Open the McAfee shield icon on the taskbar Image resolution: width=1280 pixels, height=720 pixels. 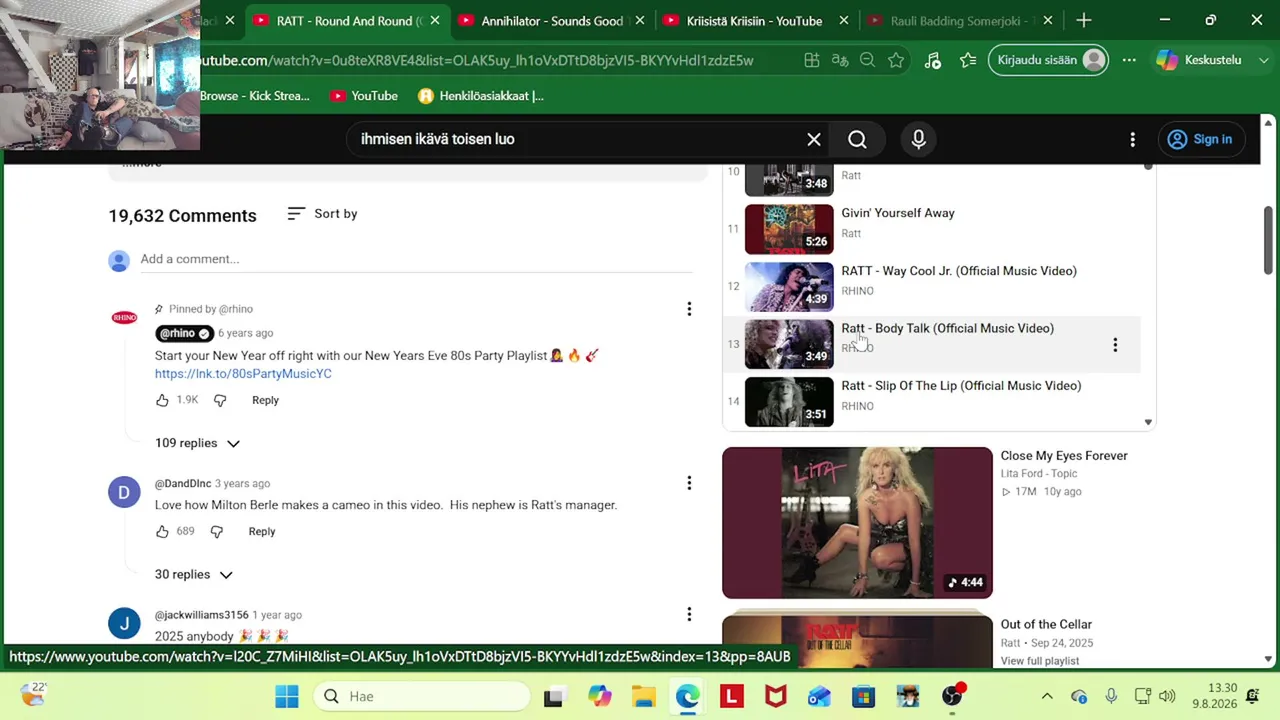point(775,696)
